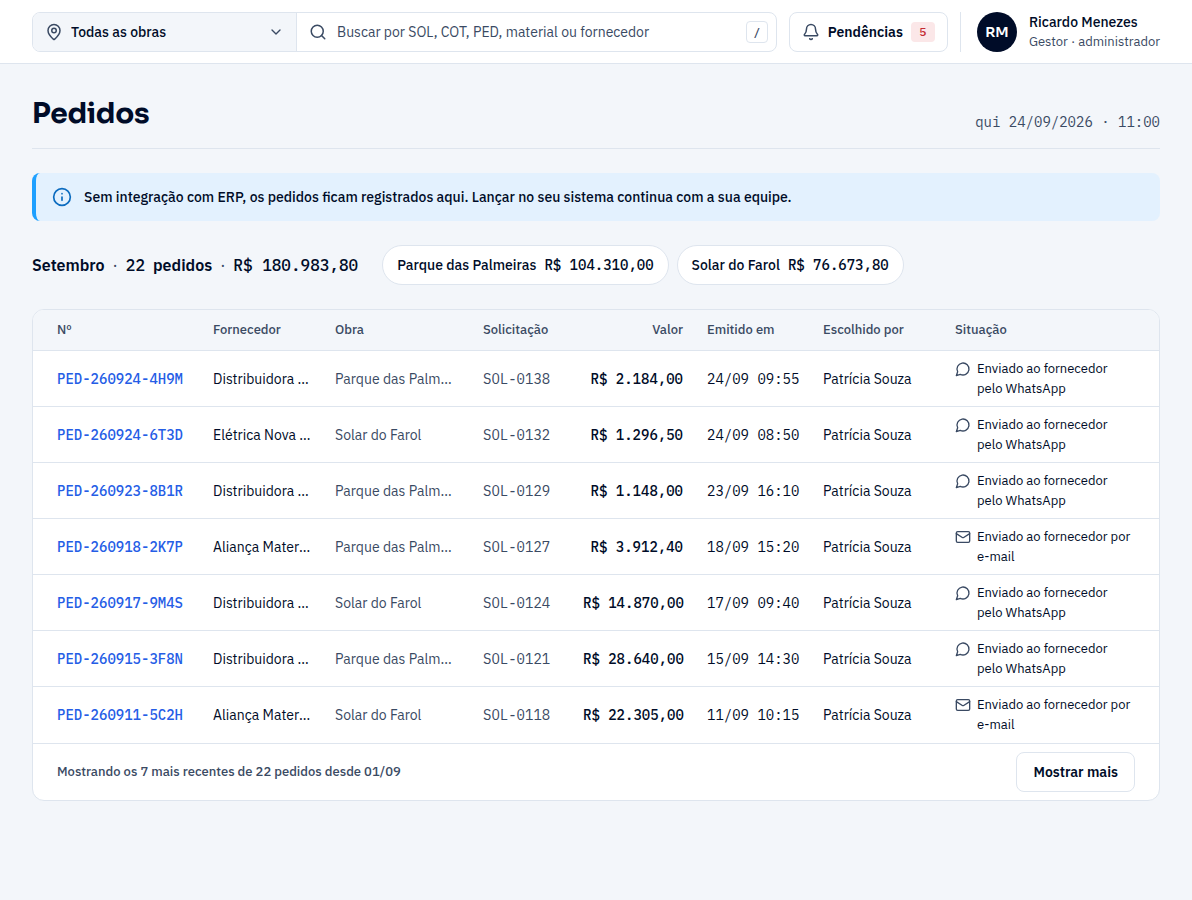Open order PED-260915-3F8N
1192x900 pixels.
tap(120, 659)
